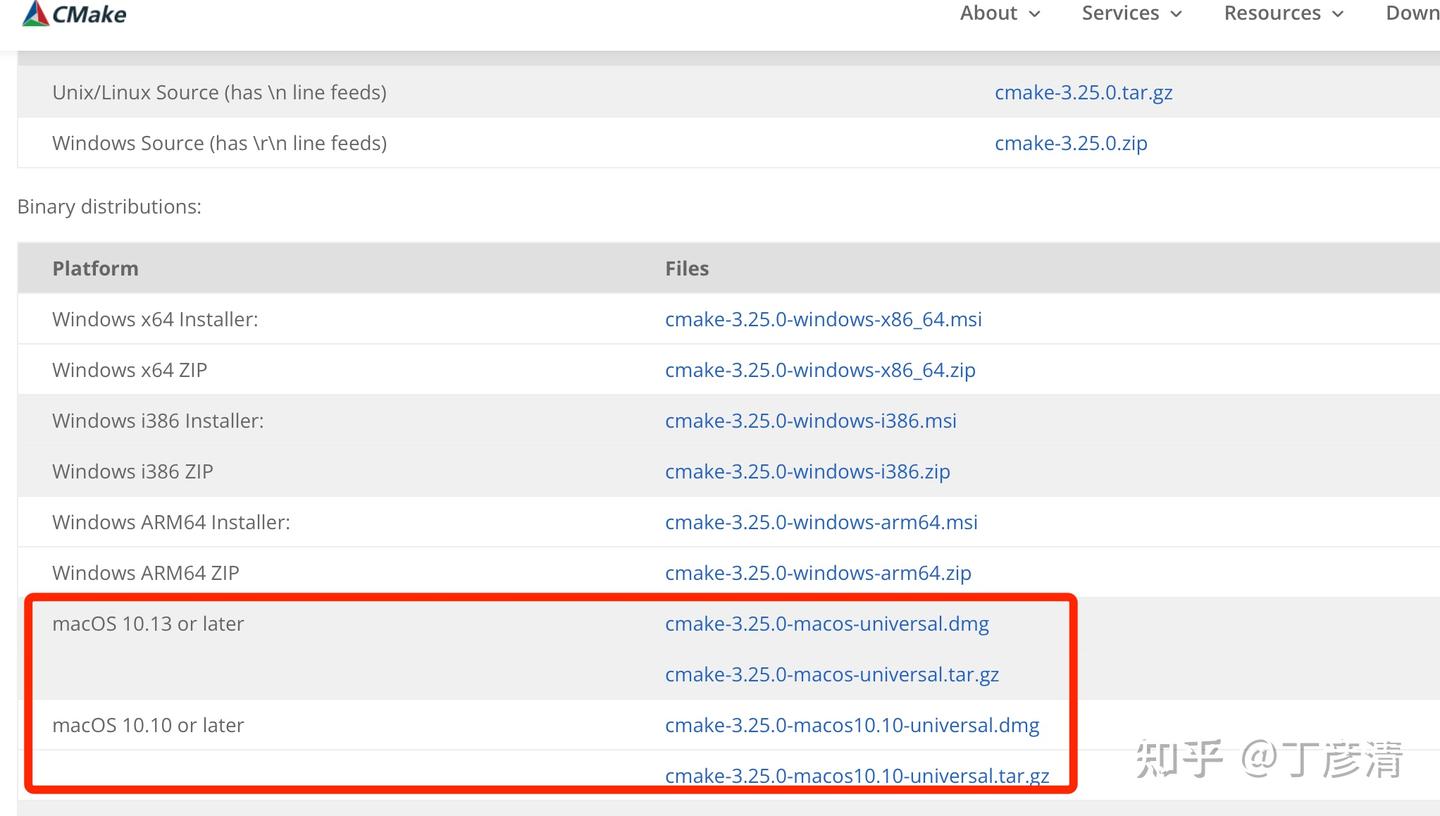Open the About menu item
This screenshot has width=1440, height=816.
coord(988,13)
